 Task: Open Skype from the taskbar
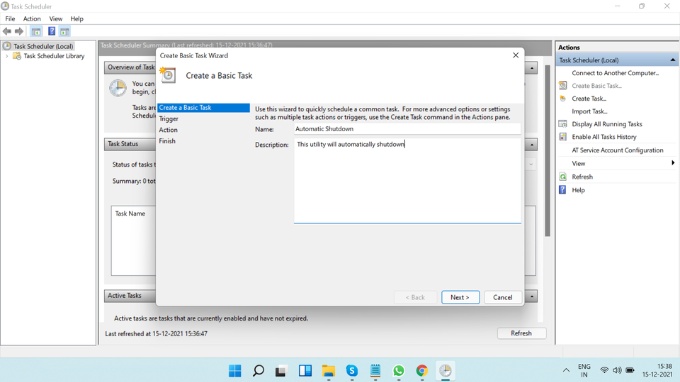(x=352, y=371)
